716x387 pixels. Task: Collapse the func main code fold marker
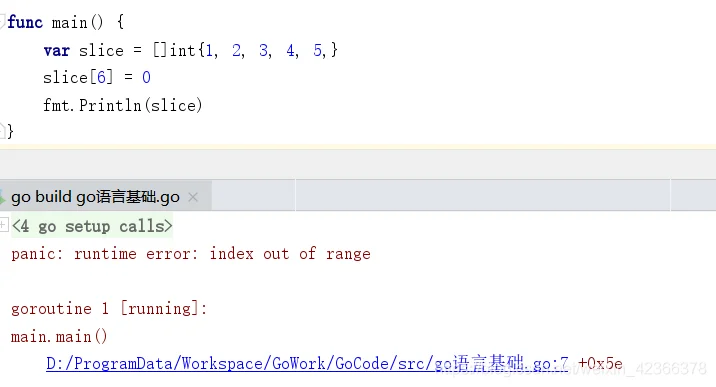click(2, 21)
